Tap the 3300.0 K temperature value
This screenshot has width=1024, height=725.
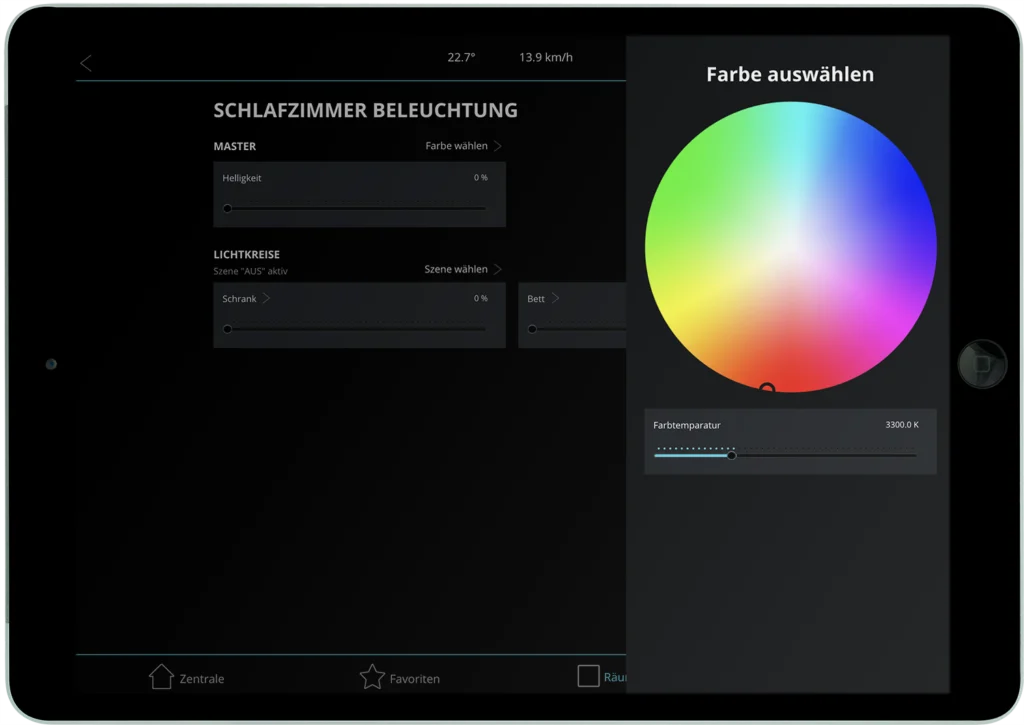click(900, 424)
